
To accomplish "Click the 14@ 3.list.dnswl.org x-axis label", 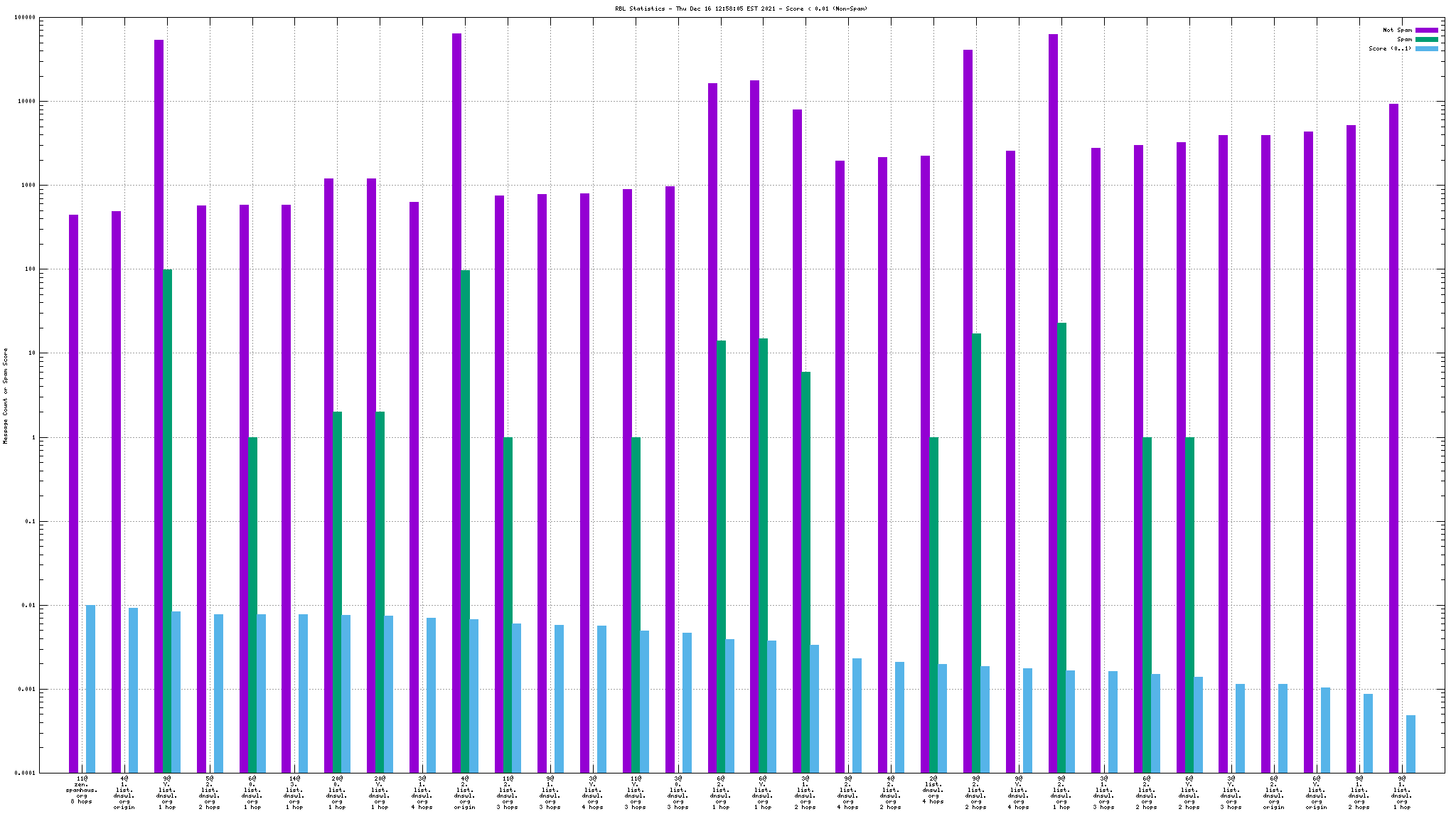I will pos(294,793).
